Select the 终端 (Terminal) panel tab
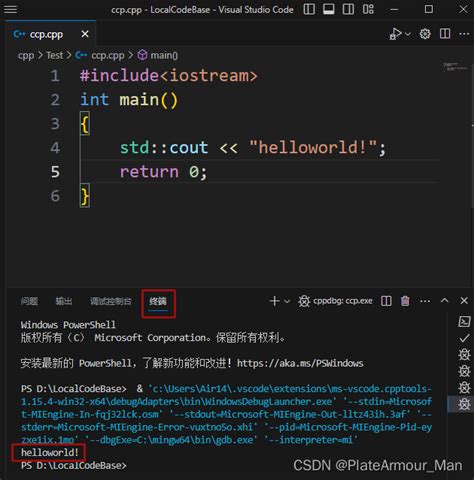This screenshot has height=480, width=474. coord(158,302)
